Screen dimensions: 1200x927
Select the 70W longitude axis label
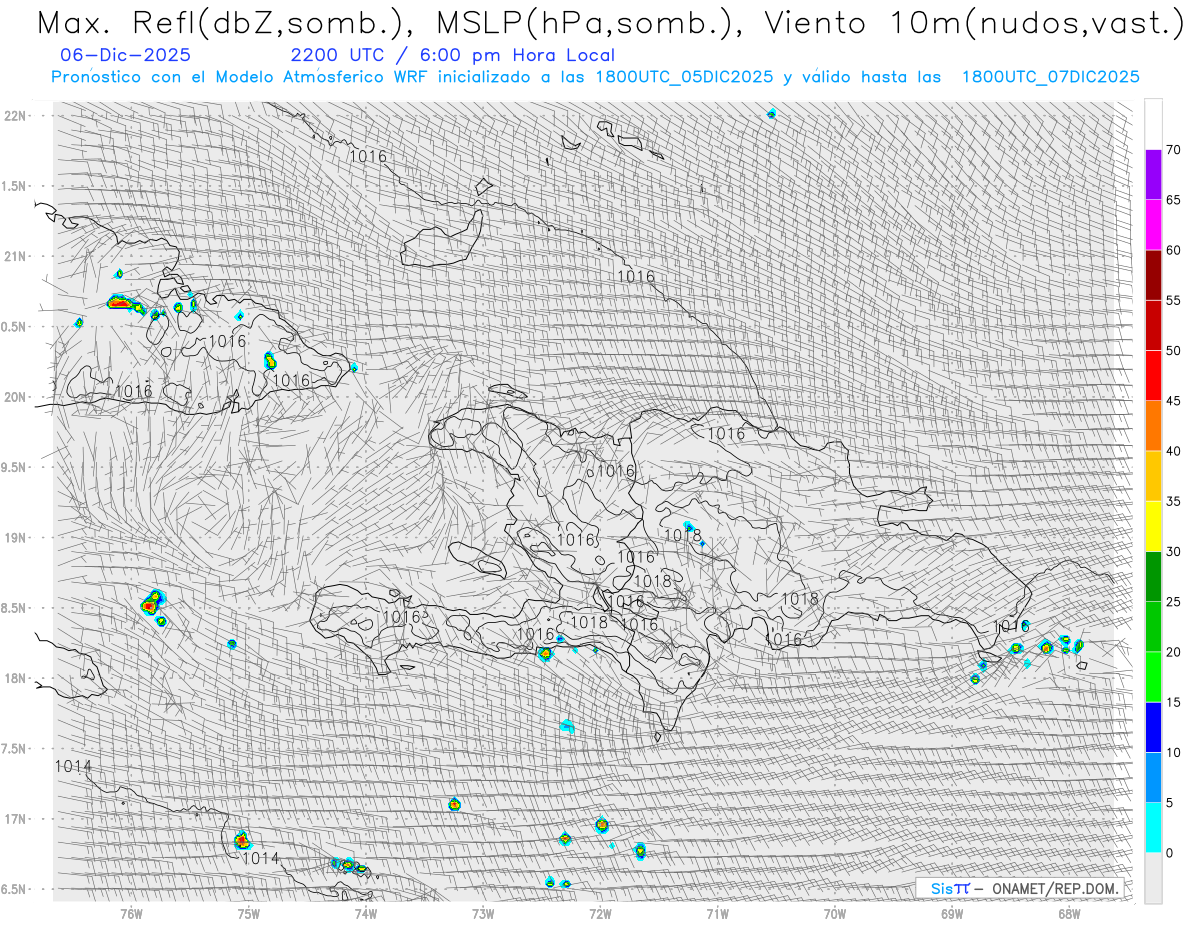tap(835, 913)
